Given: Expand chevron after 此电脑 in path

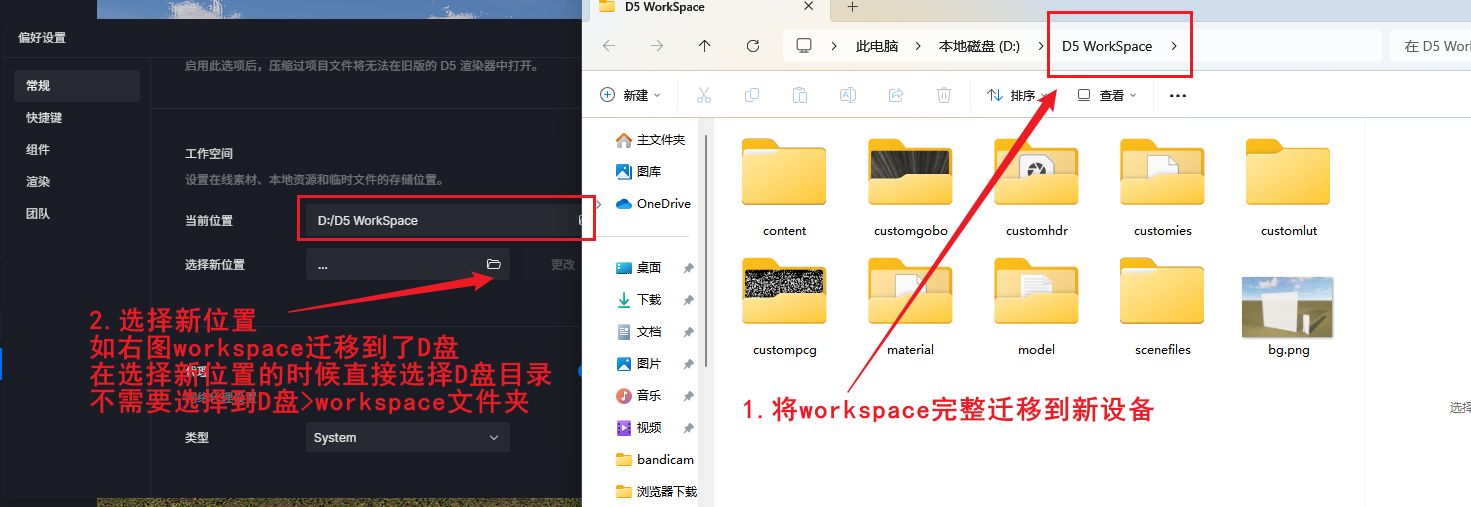Looking at the screenshot, I should pyautogui.click(x=918, y=46).
